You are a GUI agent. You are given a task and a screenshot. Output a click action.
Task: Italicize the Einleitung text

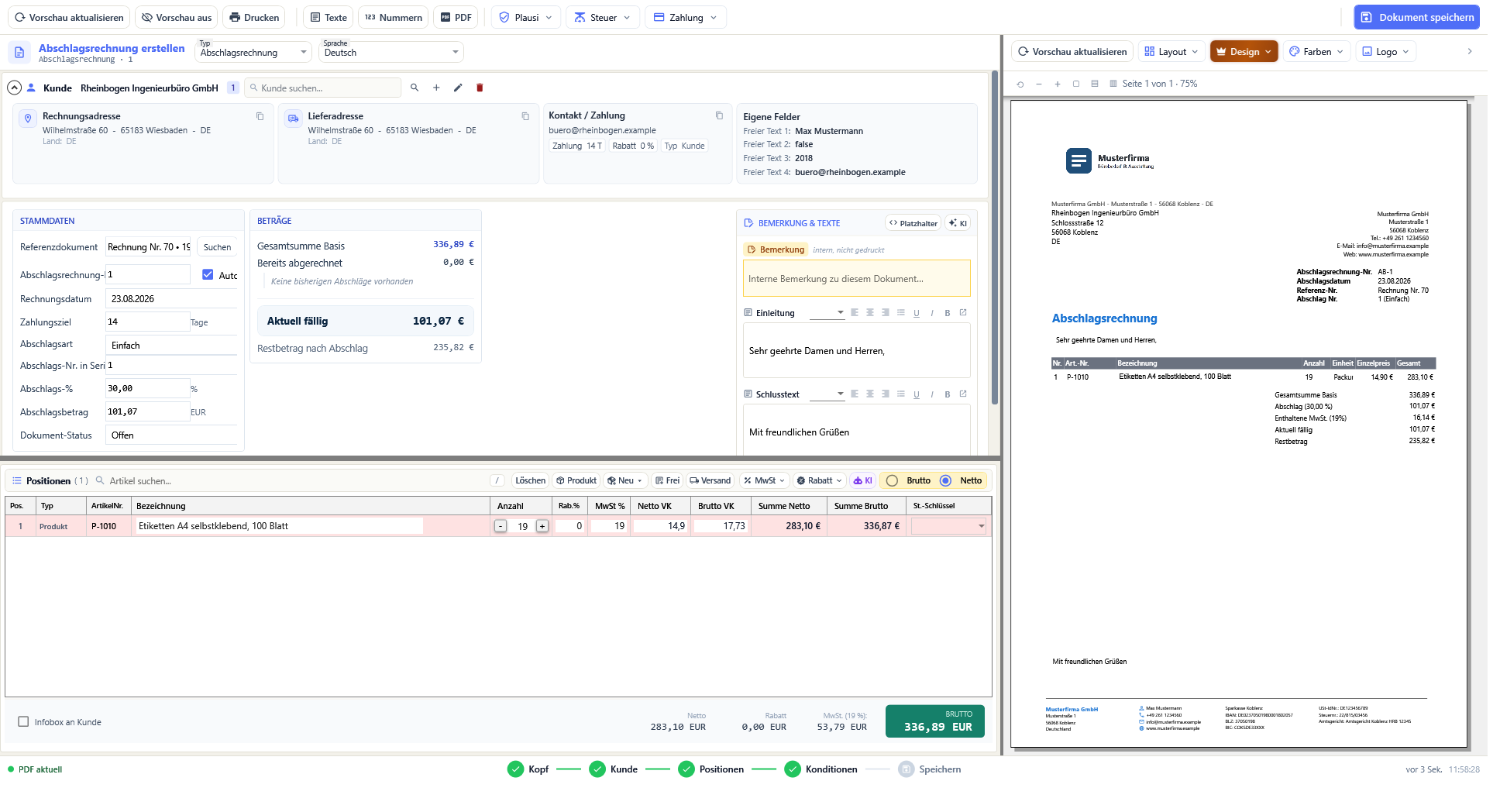pyautogui.click(x=932, y=313)
